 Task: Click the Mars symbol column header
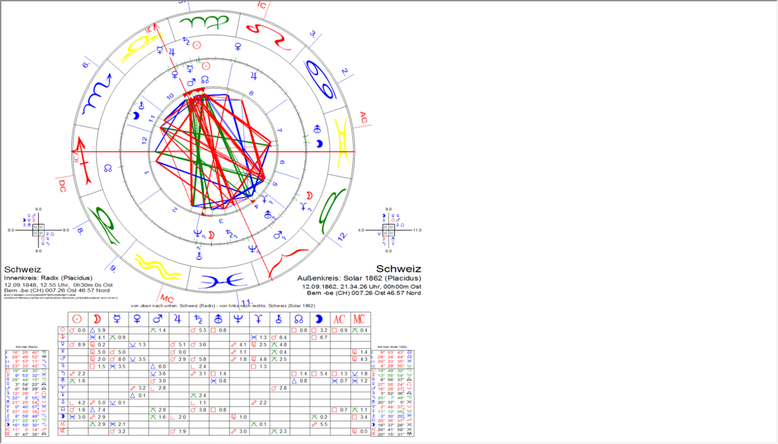pyautogui.click(x=158, y=319)
